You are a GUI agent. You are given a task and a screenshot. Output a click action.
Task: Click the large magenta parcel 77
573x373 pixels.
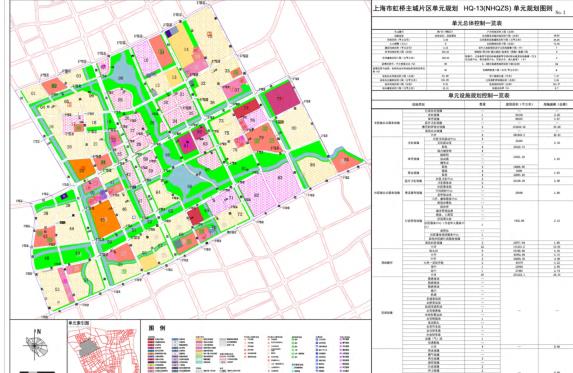tap(282, 98)
